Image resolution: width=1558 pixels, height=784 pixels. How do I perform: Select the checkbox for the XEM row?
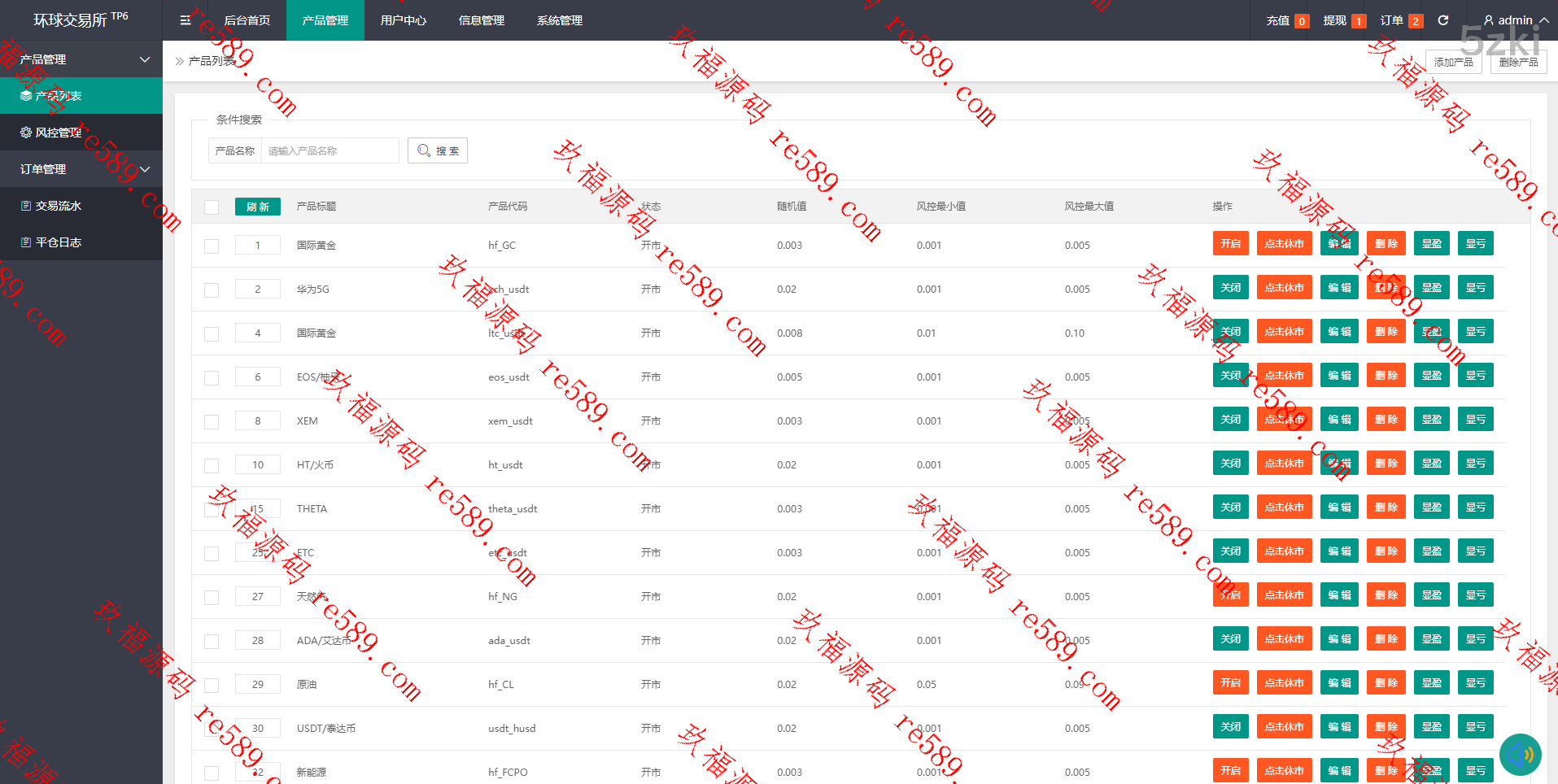coord(212,422)
